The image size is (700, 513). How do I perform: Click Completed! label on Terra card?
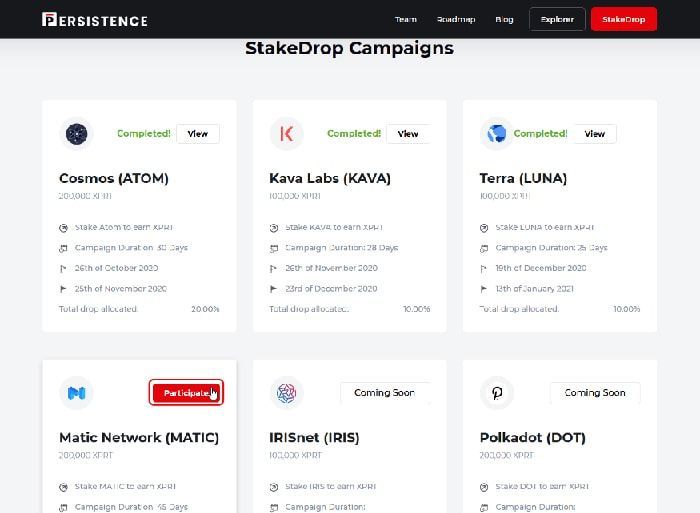pos(541,133)
